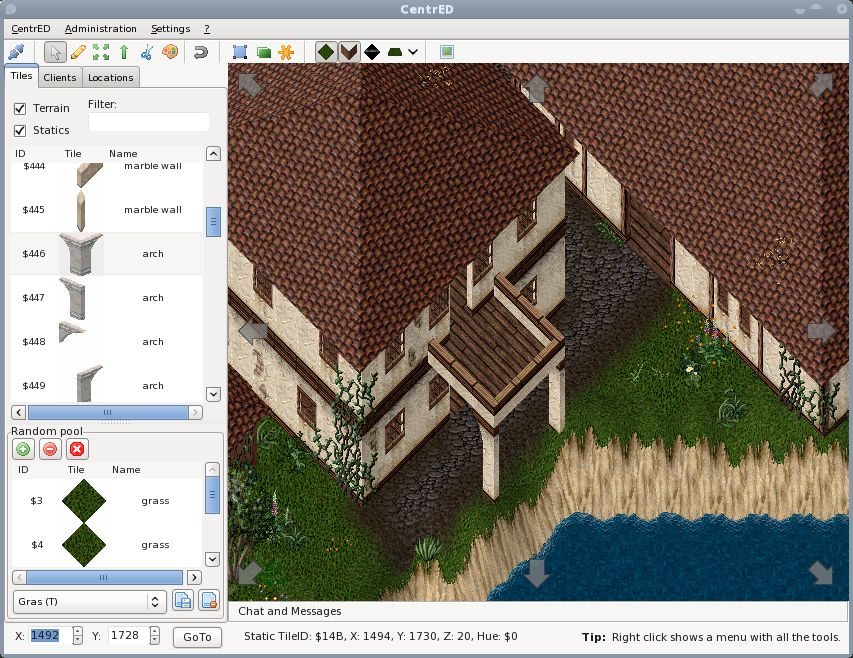Image resolution: width=853 pixels, height=658 pixels.
Task: Click the orange asterisk toolbar icon
Action: (286, 52)
